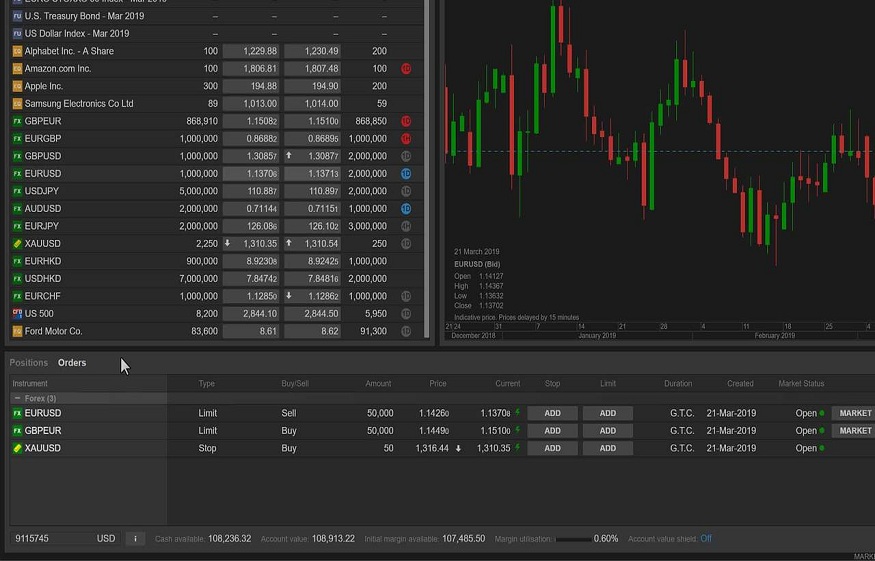This screenshot has height=561, width=875.
Task: Click the stock icon beside Ford Motor Co.
Action: 17,331
